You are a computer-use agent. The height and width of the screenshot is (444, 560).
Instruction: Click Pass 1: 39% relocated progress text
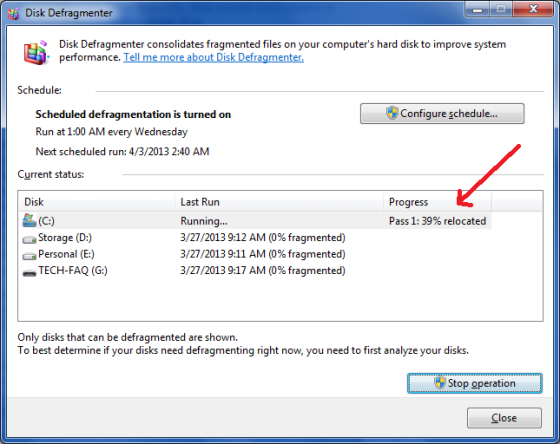click(x=437, y=221)
